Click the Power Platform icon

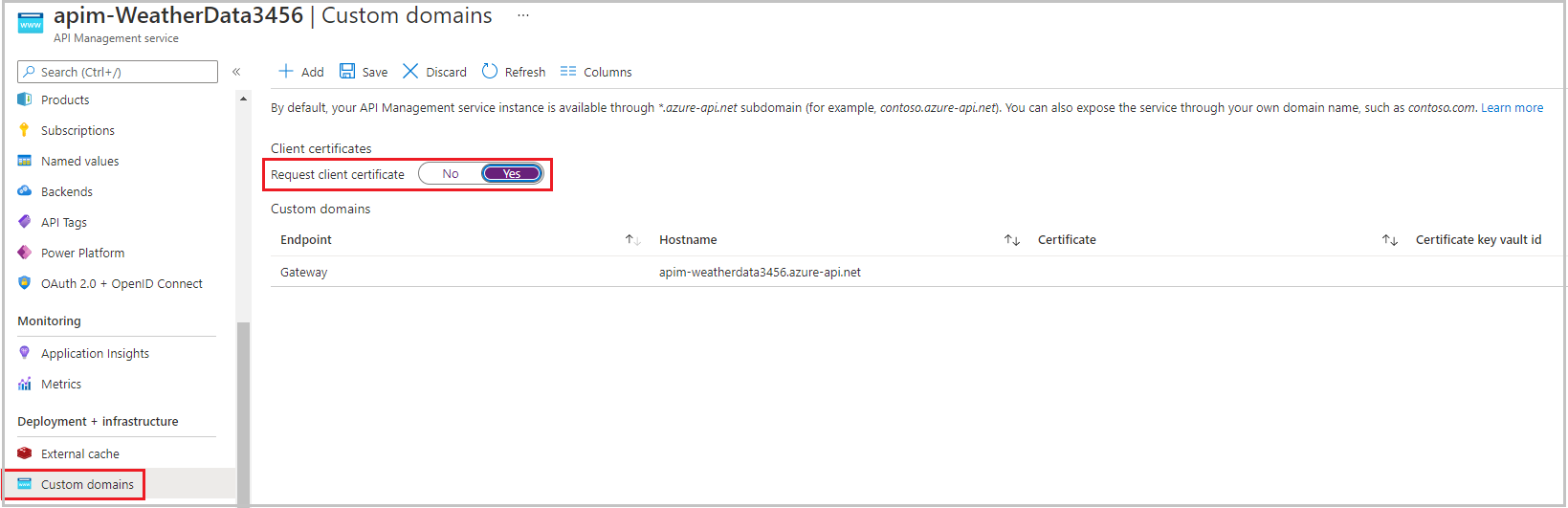pos(25,253)
